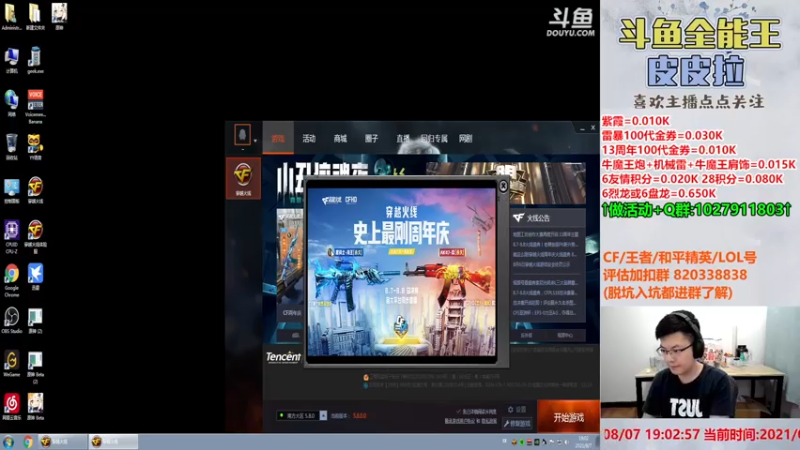The image size is (800, 450).
Task: Open the 计算机 Computer desktop icon
Action: [11, 60]
